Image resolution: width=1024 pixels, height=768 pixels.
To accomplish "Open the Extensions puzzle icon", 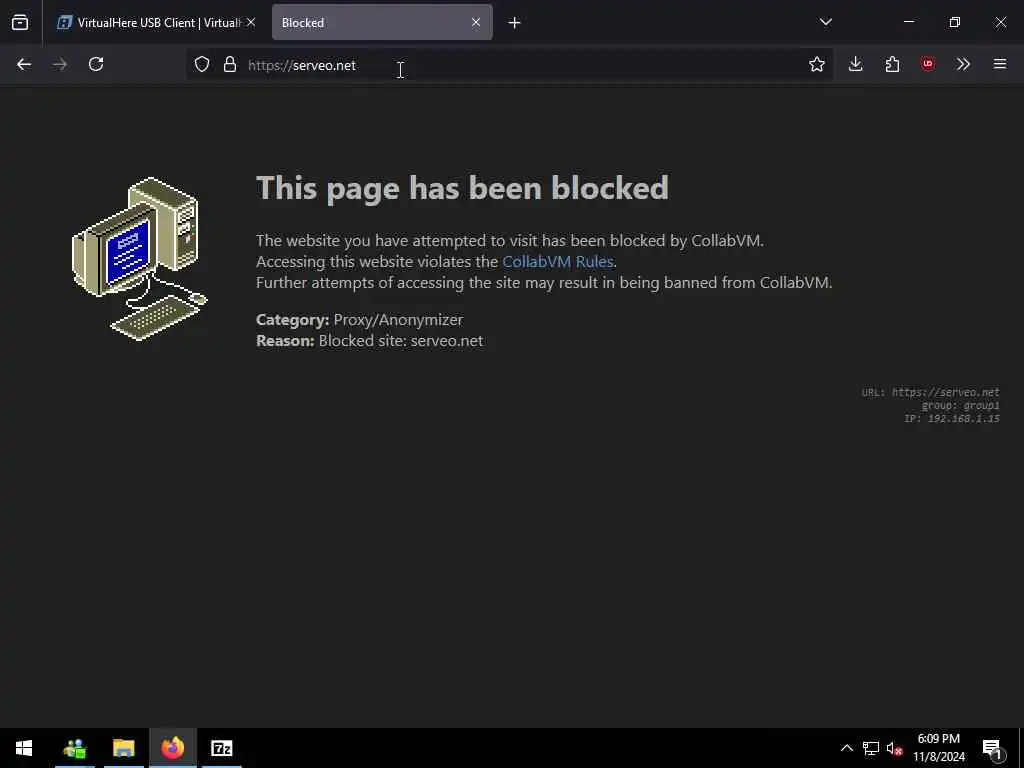I will click(x=892, y=64).
